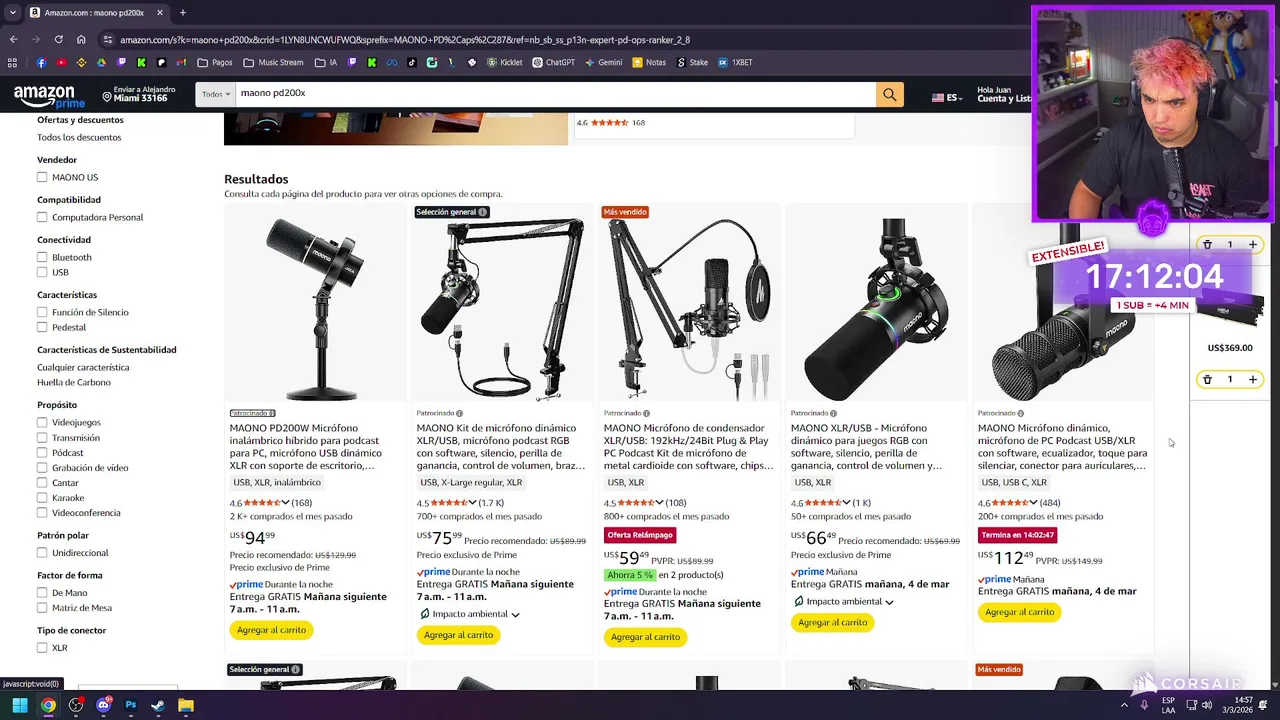Add the MAONO PD200W microphone to cart
Image resolution: width=1280 pixels, height=720 pixels.
(271, 630)
